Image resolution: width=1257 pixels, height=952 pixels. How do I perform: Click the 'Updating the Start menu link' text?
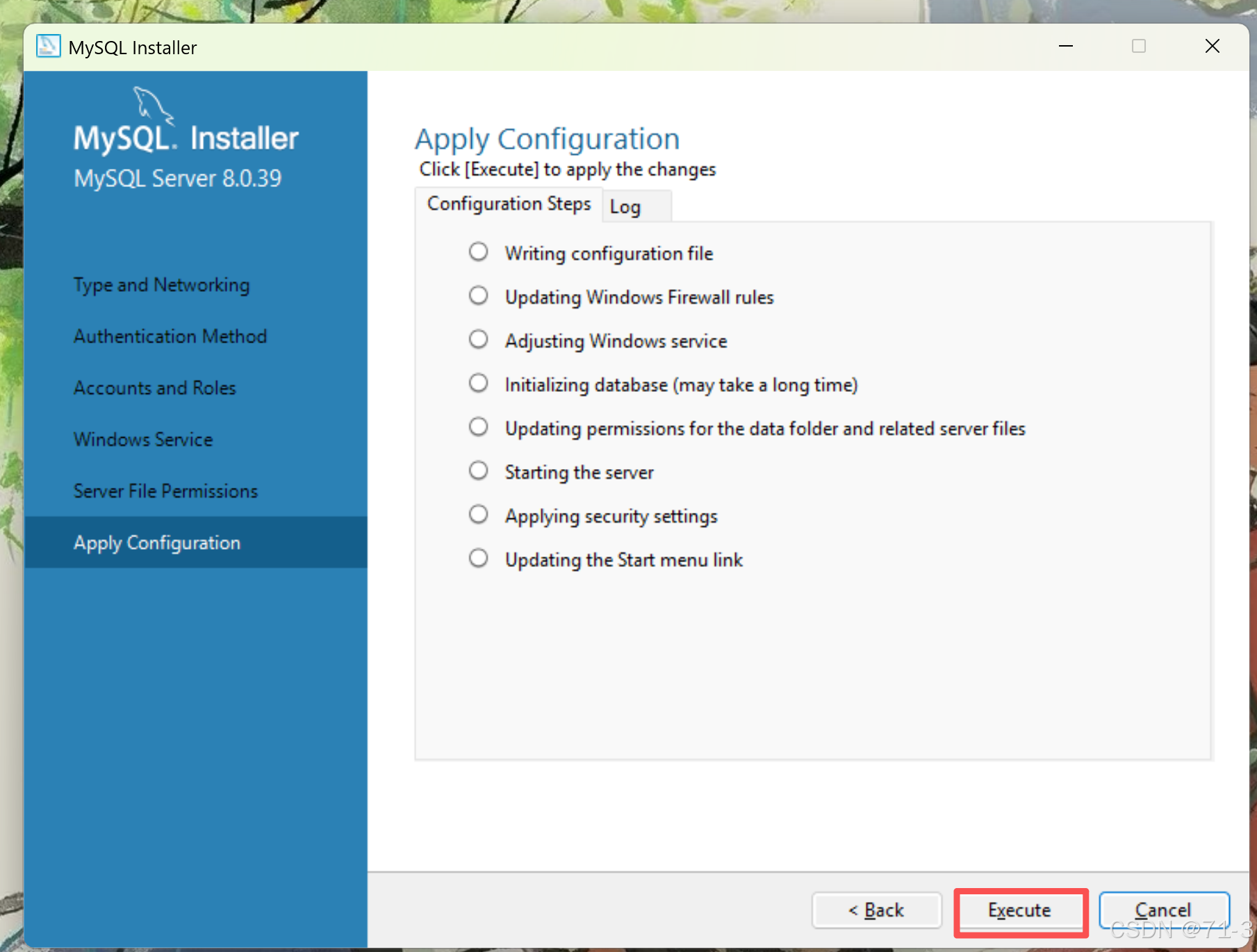pyautogui.click(x=623, y=560)
